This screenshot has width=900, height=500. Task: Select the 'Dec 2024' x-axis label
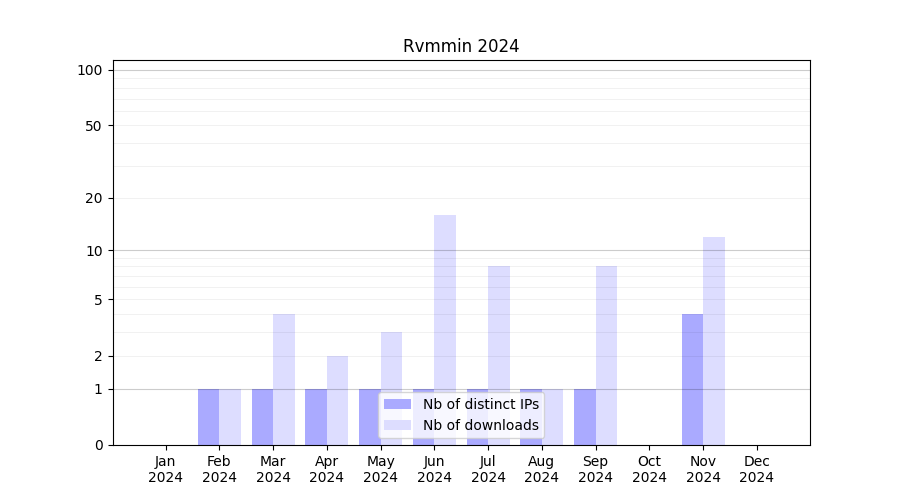757,469
